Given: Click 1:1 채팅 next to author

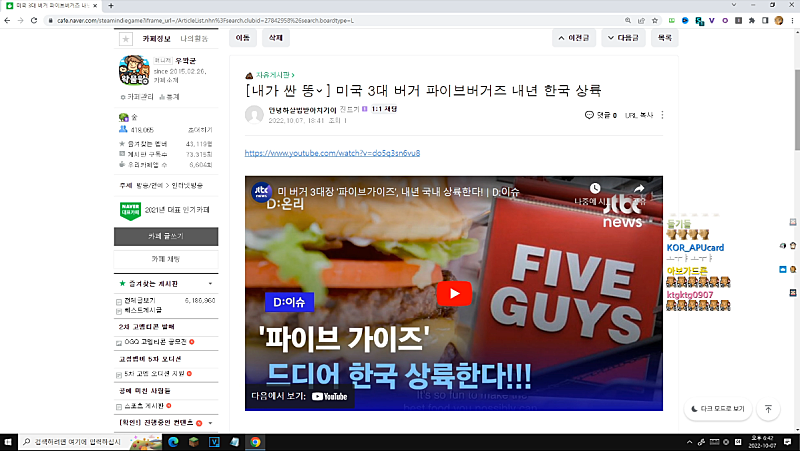Looking at the screenshot, I should click(x=384, y=109).
